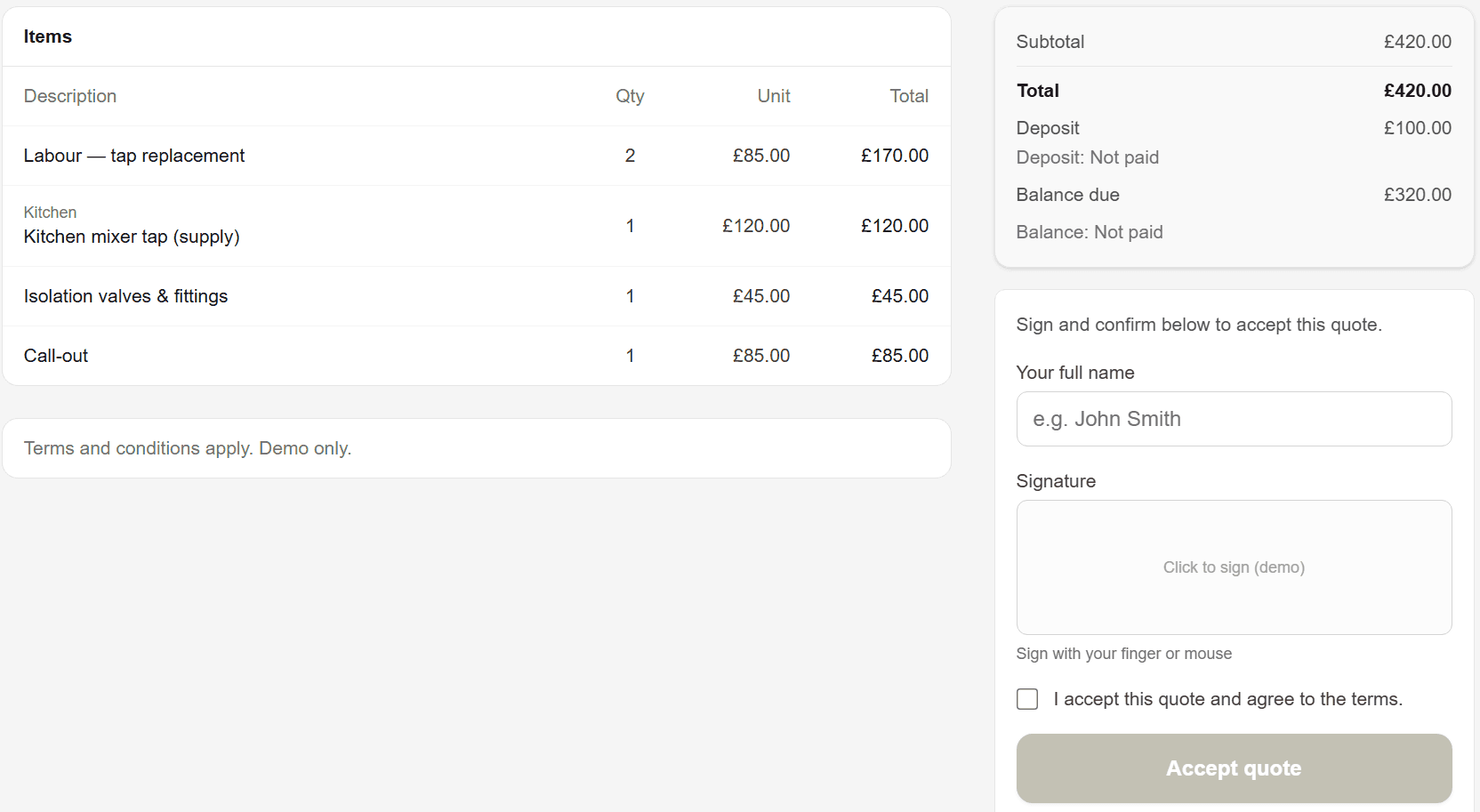Select the Call-out line item

click(x=56, y=356)
